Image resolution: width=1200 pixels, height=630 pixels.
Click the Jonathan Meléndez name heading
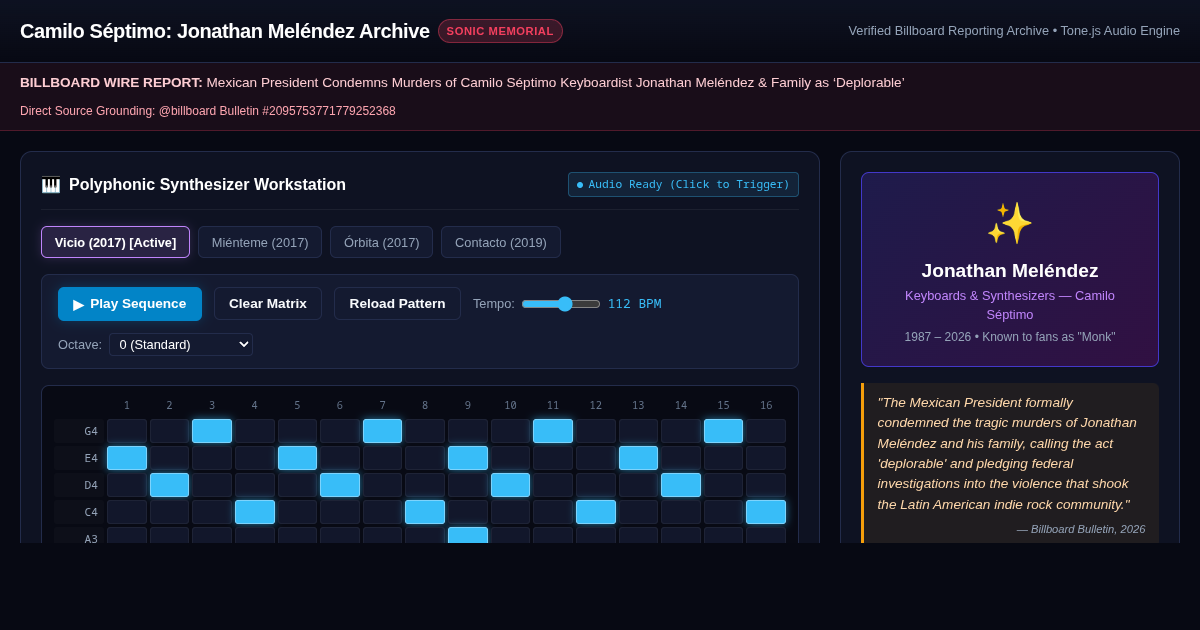(1010, 271)
